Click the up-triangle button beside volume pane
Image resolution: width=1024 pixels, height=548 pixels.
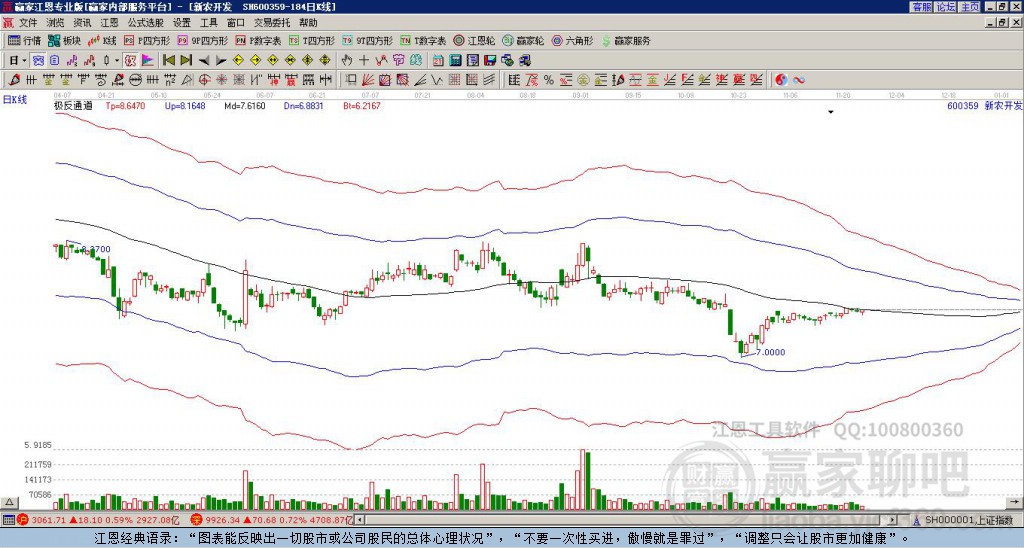pyautogui.click(x=9, y=502)
